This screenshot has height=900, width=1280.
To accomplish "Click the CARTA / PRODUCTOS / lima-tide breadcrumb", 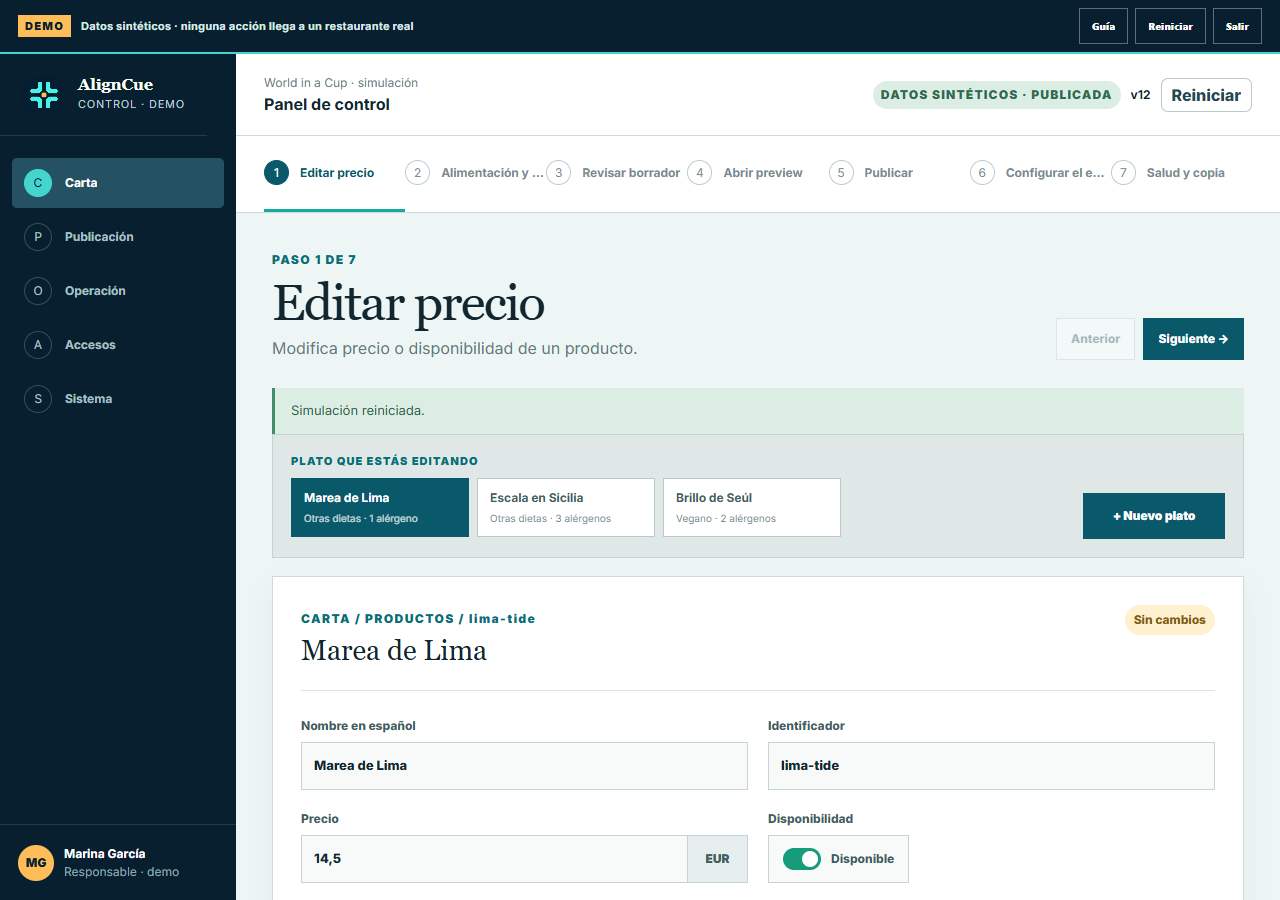I will pos(418,619).
